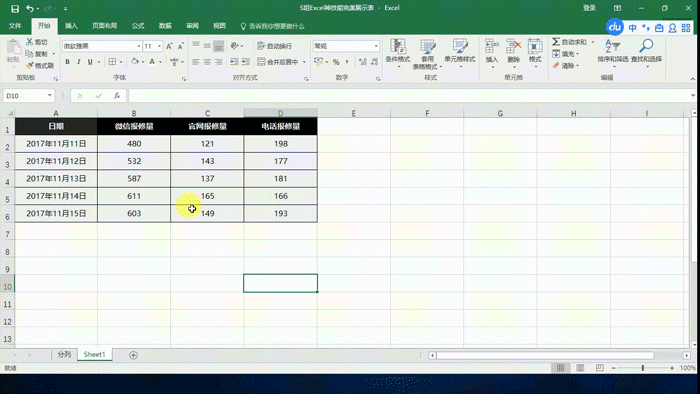Click the Find and Select magnifier icon

[646, 46]
